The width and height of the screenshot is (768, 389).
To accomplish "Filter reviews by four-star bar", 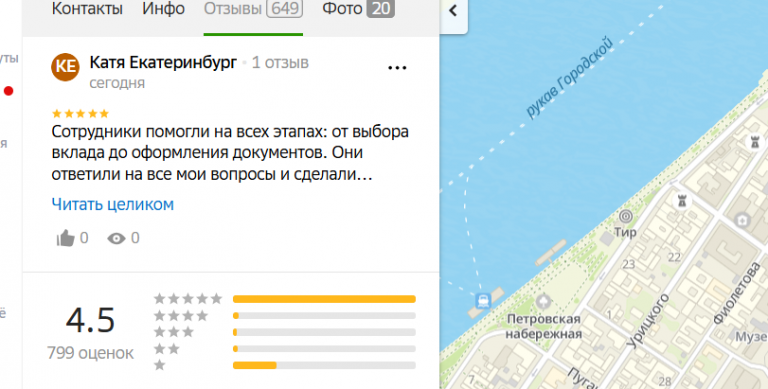I will click(324, 316).
